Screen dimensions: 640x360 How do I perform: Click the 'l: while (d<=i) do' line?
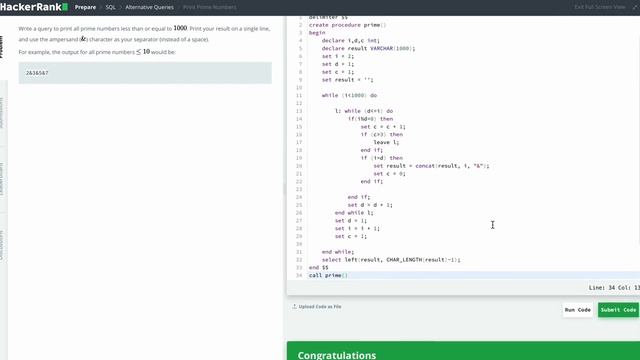(x=364, y=111)
